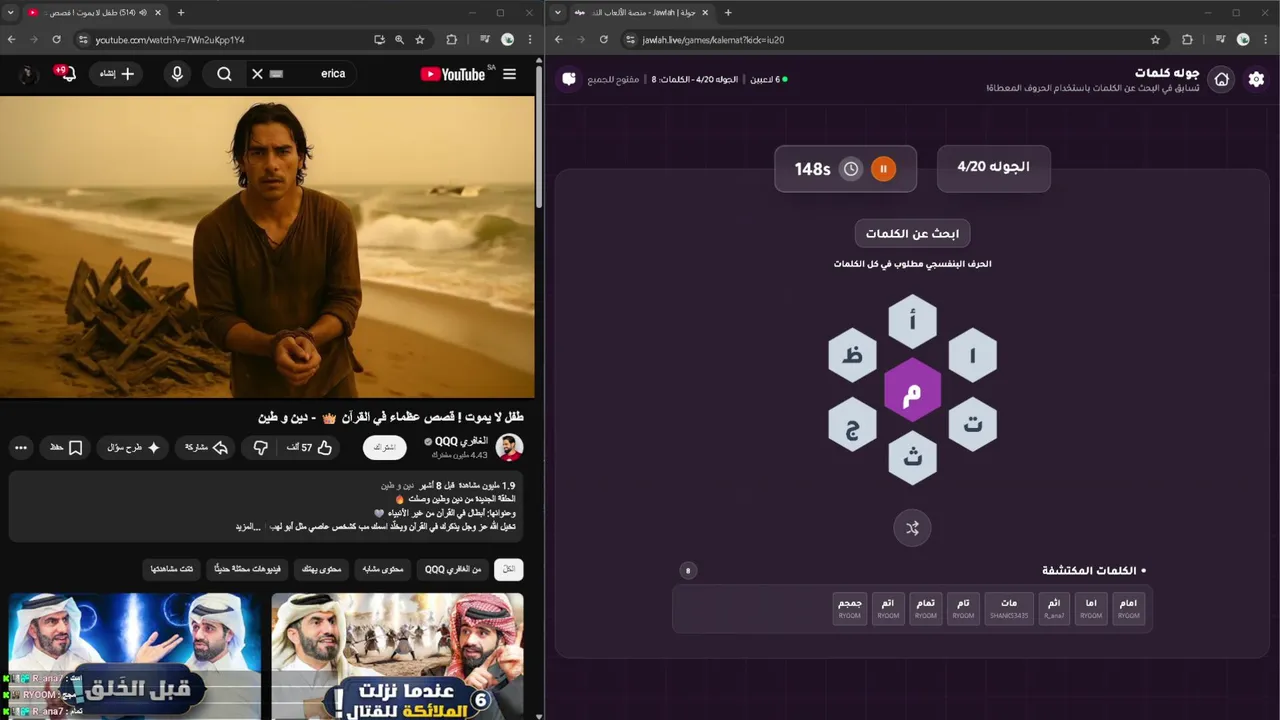The image size is (1280, 720).
Task: Click the clock icon beside 148s
Action: [x=850, y=169]
